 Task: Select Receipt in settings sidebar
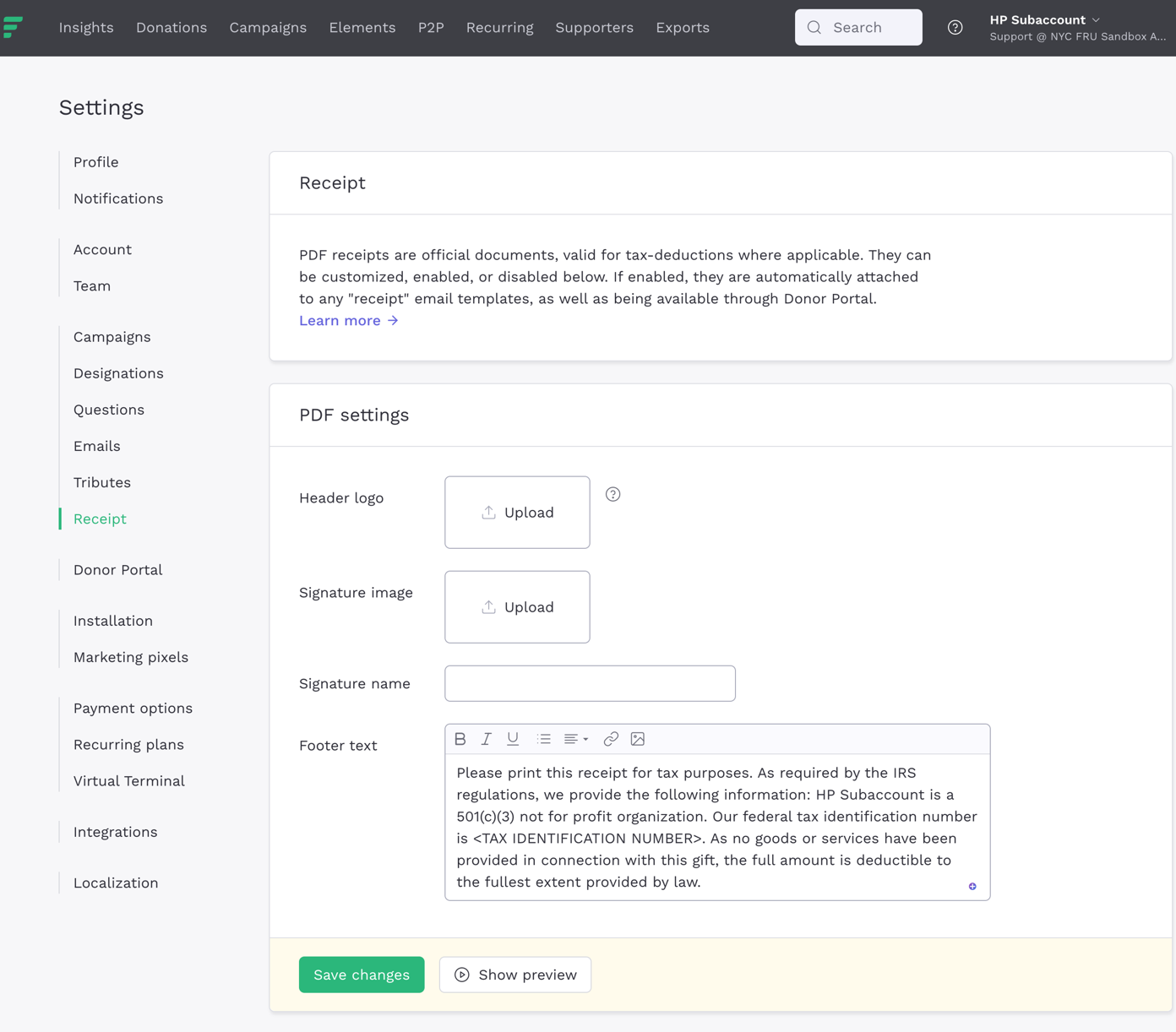(100, 519)
